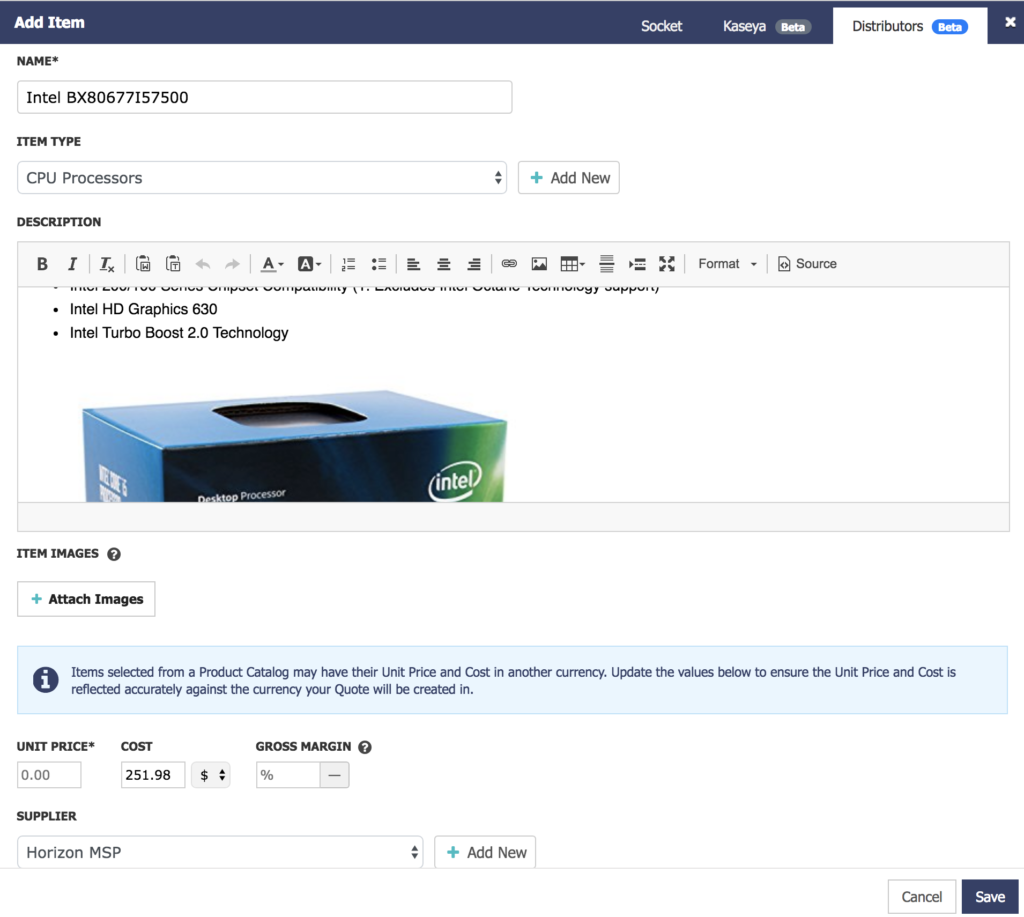Click the Item Images help icon
Screen dimensions: 1024x917
click(x=114, y=554)
